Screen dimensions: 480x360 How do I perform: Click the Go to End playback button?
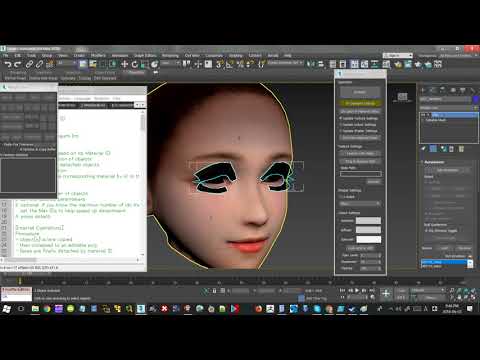[372, 290]
